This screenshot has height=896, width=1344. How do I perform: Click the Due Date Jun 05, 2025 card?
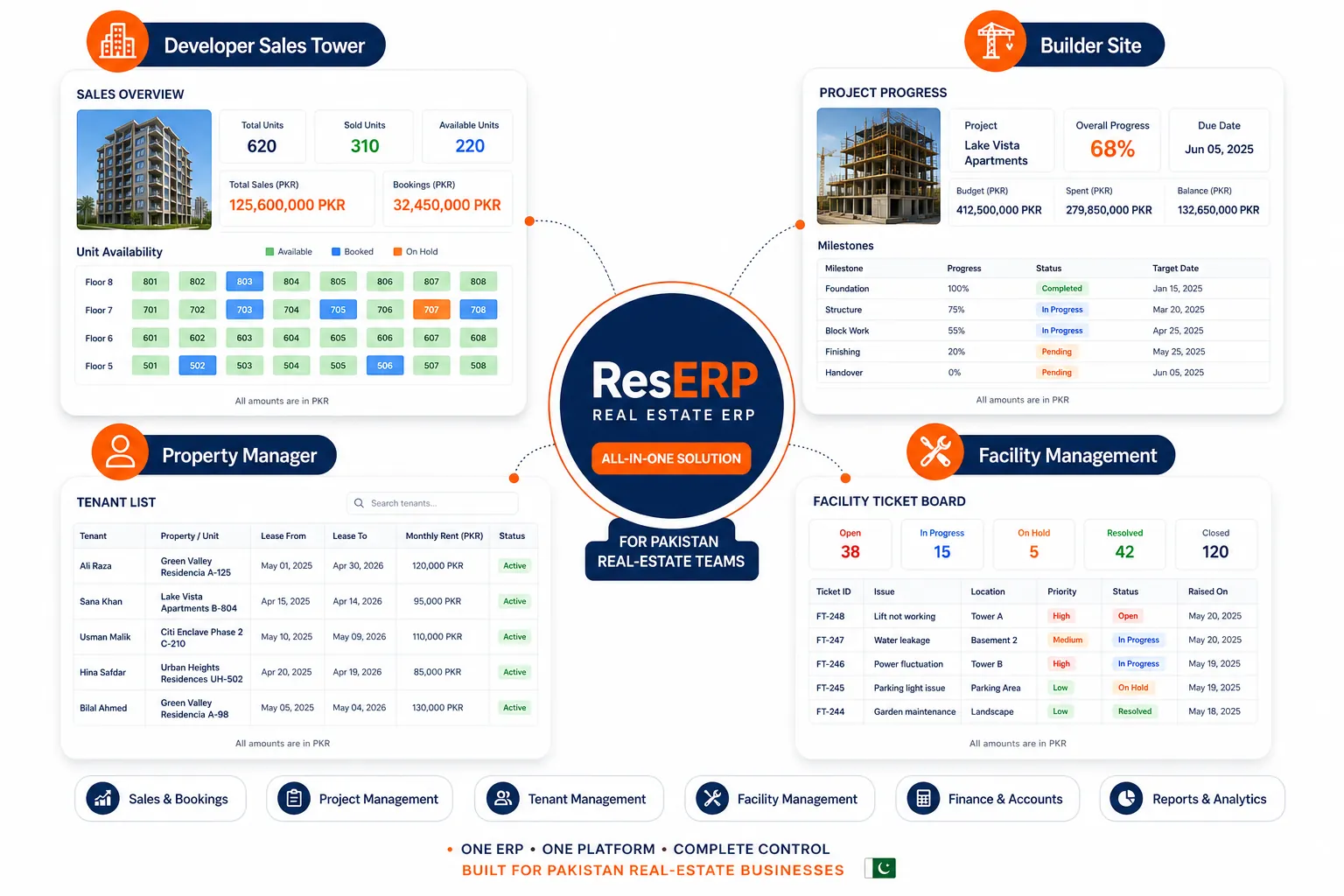[x=1219, y=139]
